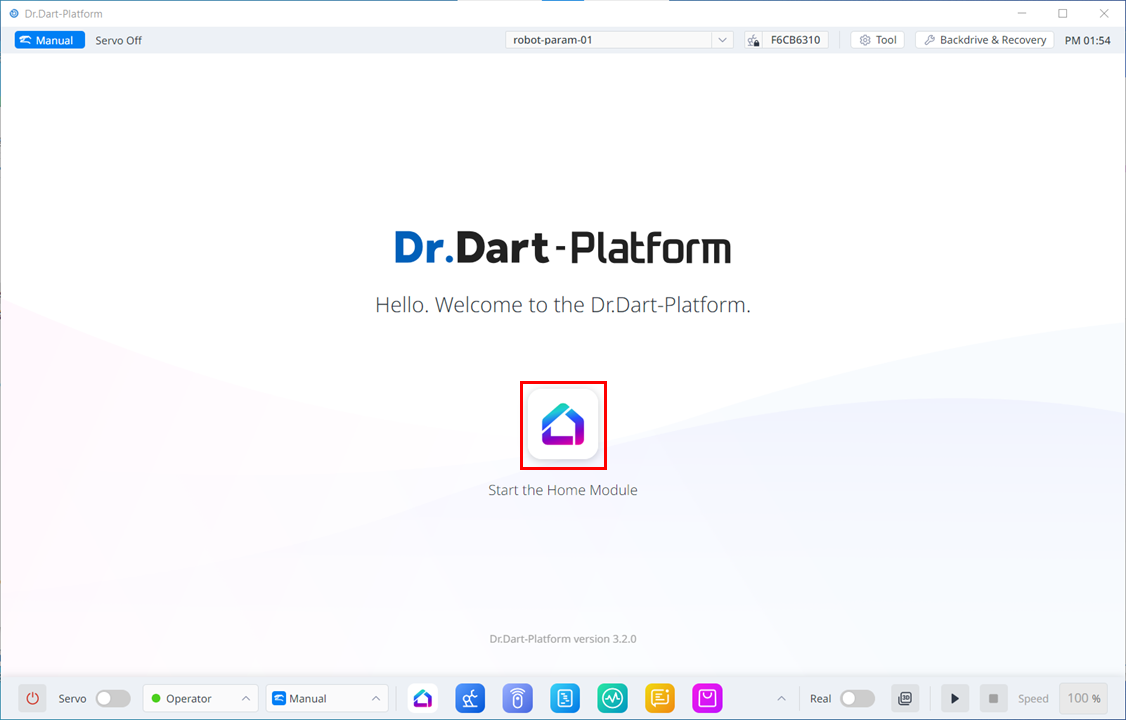1126x720 pixels.
Task: Toggle the Servo switch on
Action: (112, 698)
